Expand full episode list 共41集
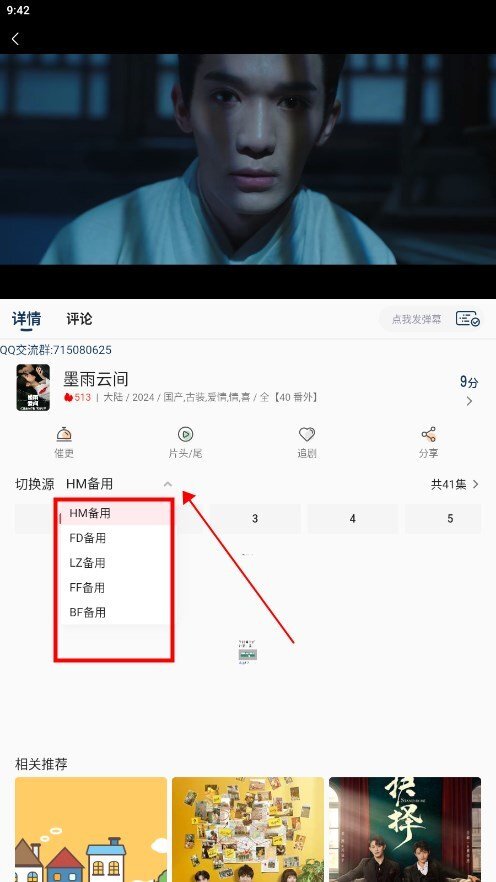 pos(454,484)
